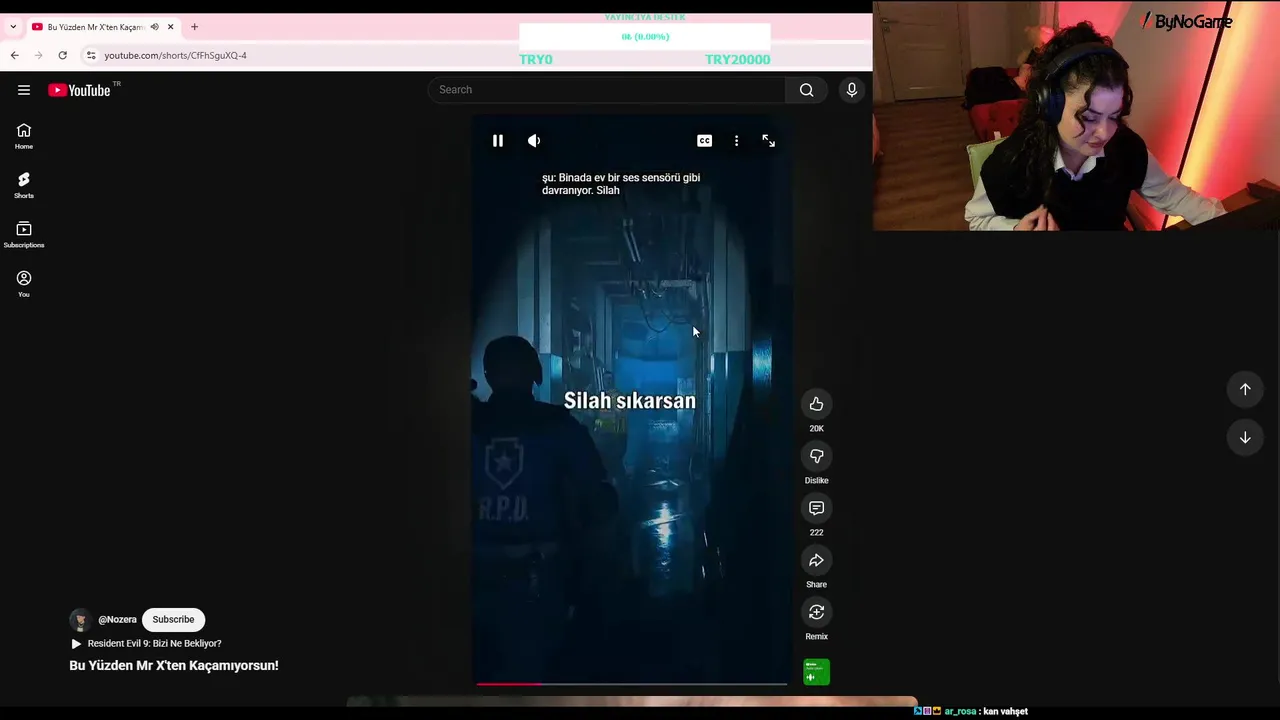Close the Bu Yüzden Mr X'ten tab

171,27
